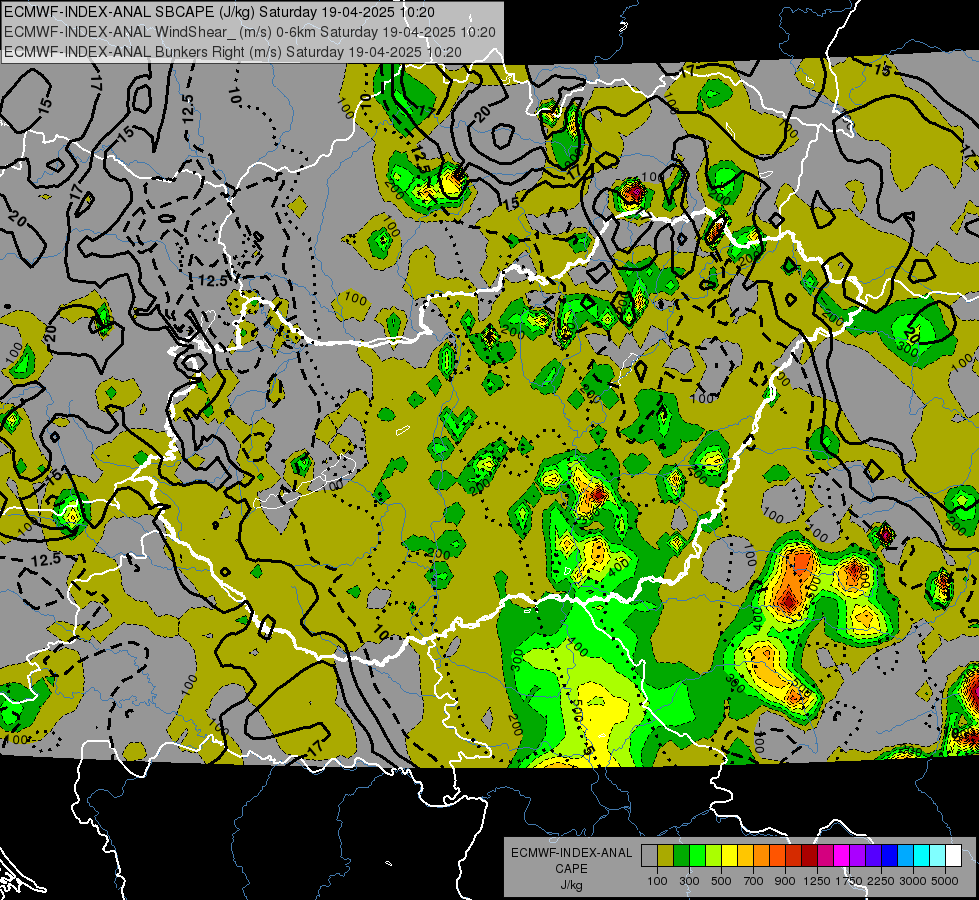Select the indigo swatch left of 2250 tick
Image resolution: width=979 pixels, height=900 pixels.
click(873, 856)
